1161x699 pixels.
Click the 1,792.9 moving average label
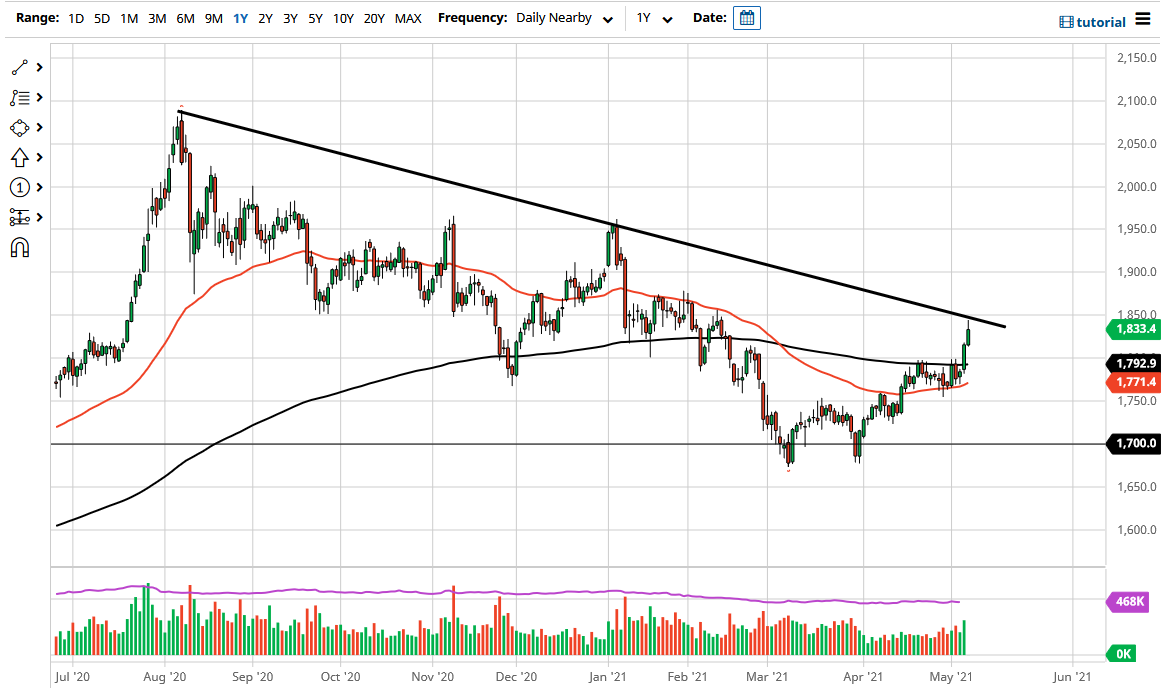click(1134, 364)
